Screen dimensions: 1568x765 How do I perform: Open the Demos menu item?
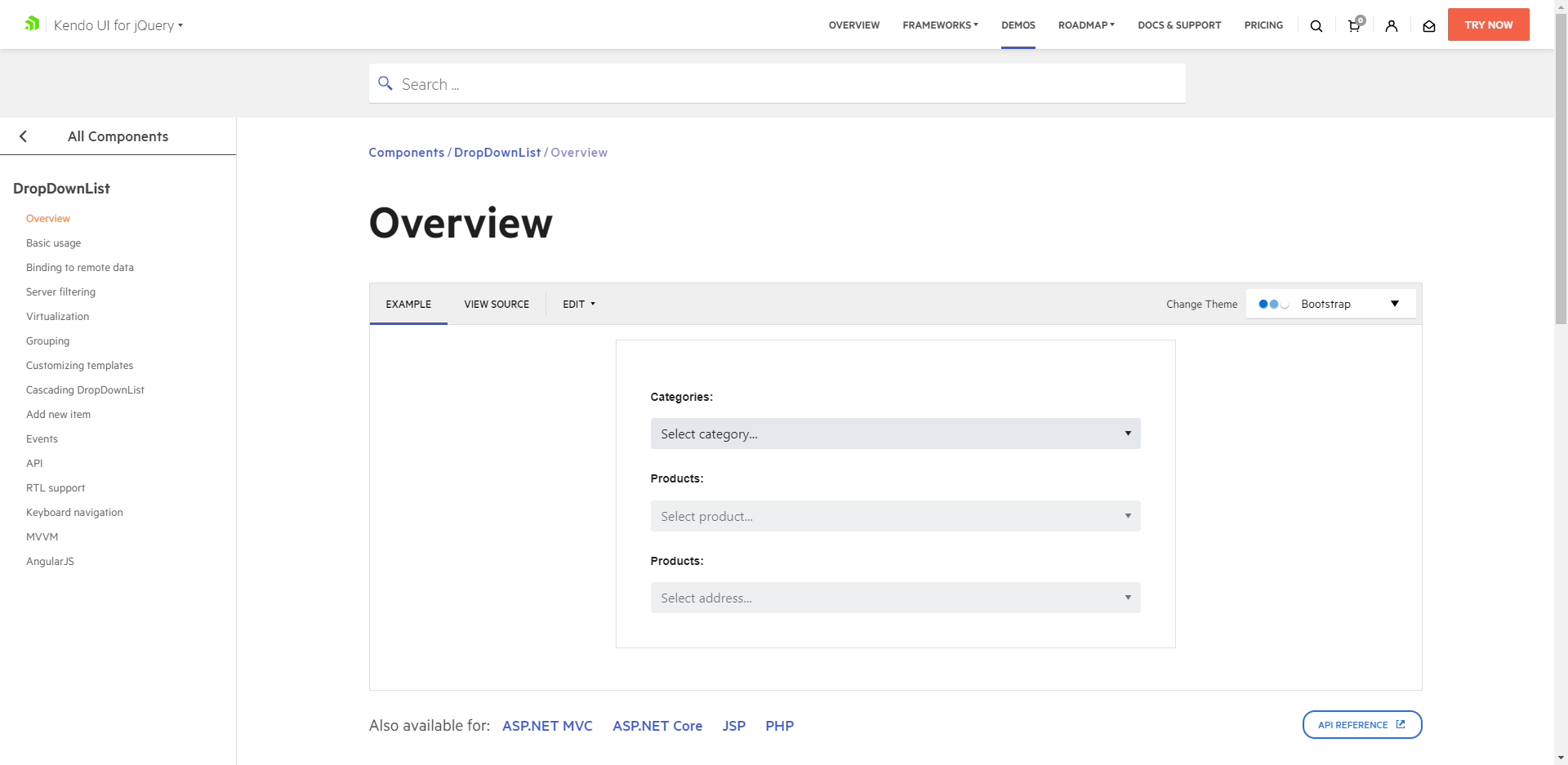[1018, 25]
